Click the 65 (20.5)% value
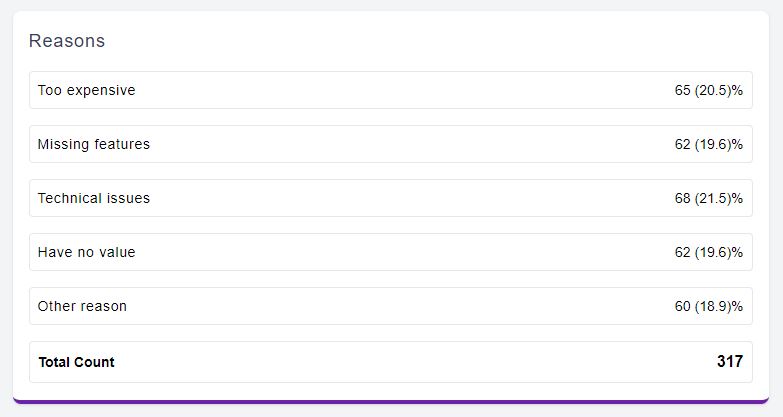 [709, 90]
